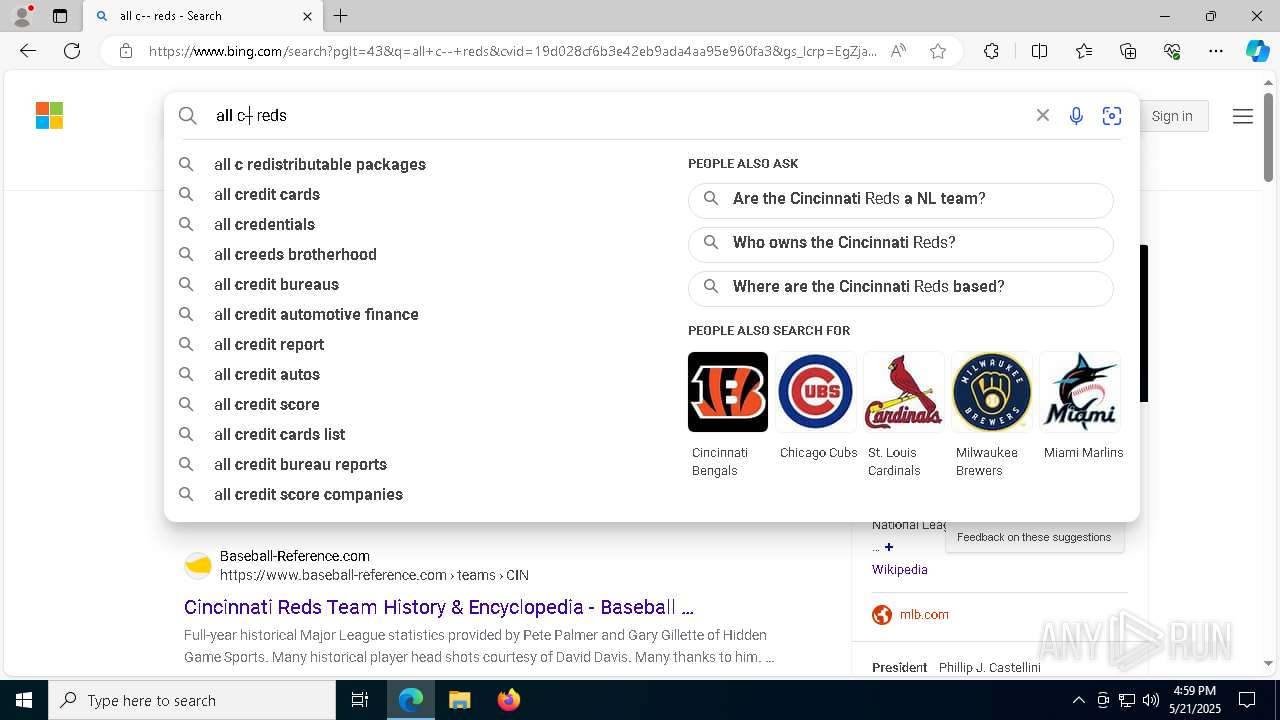Screen dimensions: 1280x720
Task: Select suggestion 'all credit report'
Action: tap(269, 344)
